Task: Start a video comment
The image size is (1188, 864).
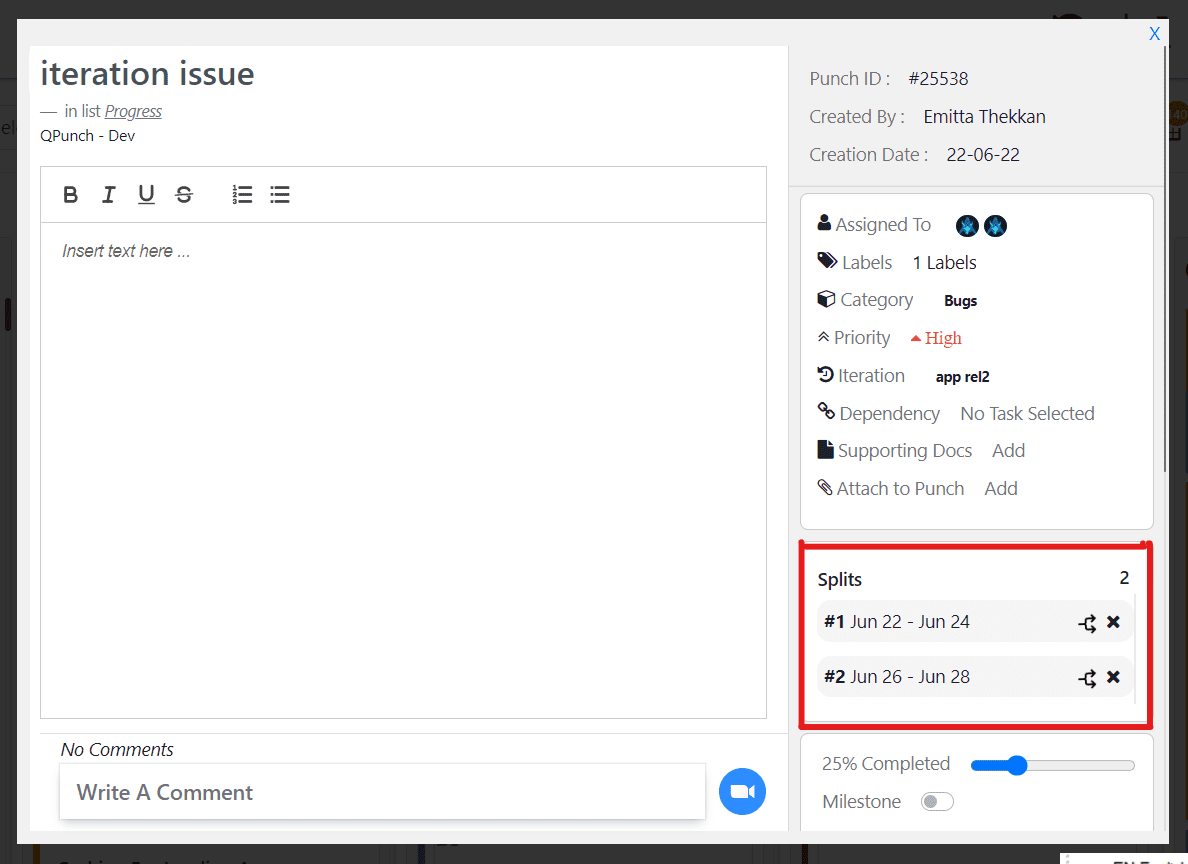Action: tap(742, 791)
